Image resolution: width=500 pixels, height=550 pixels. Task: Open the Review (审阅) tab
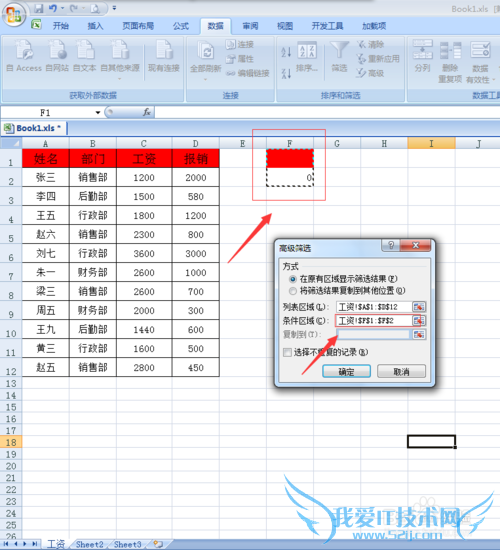click(250, 26)
